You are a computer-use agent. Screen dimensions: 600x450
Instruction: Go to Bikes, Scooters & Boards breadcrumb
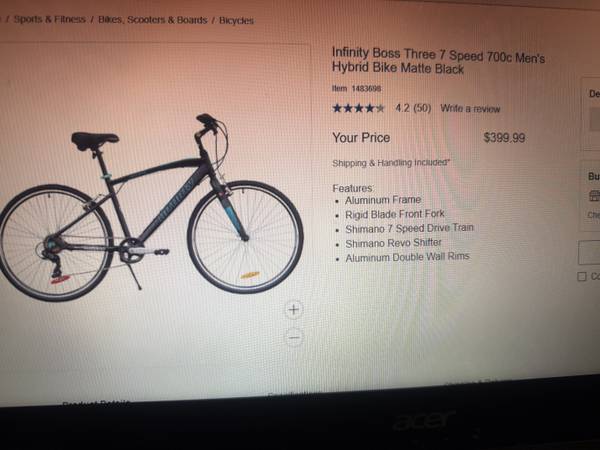pyautogui.click(x=153, y=20)
